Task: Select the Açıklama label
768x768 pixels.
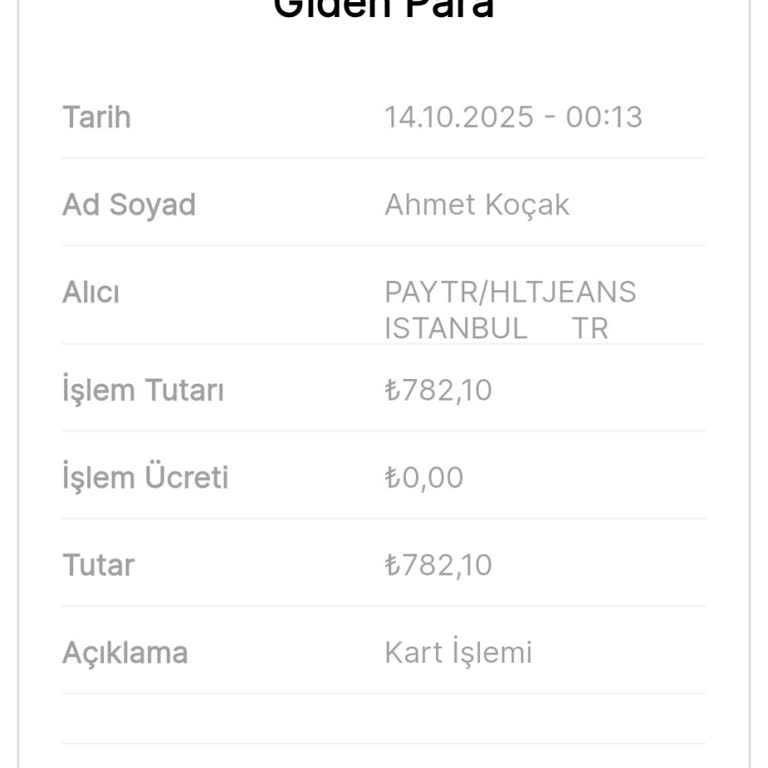Action: click(x=125, y=653)
